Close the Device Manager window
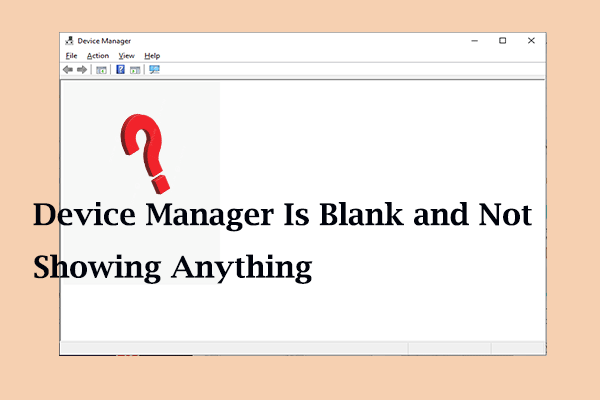600x400 pixels. point(529,41)
